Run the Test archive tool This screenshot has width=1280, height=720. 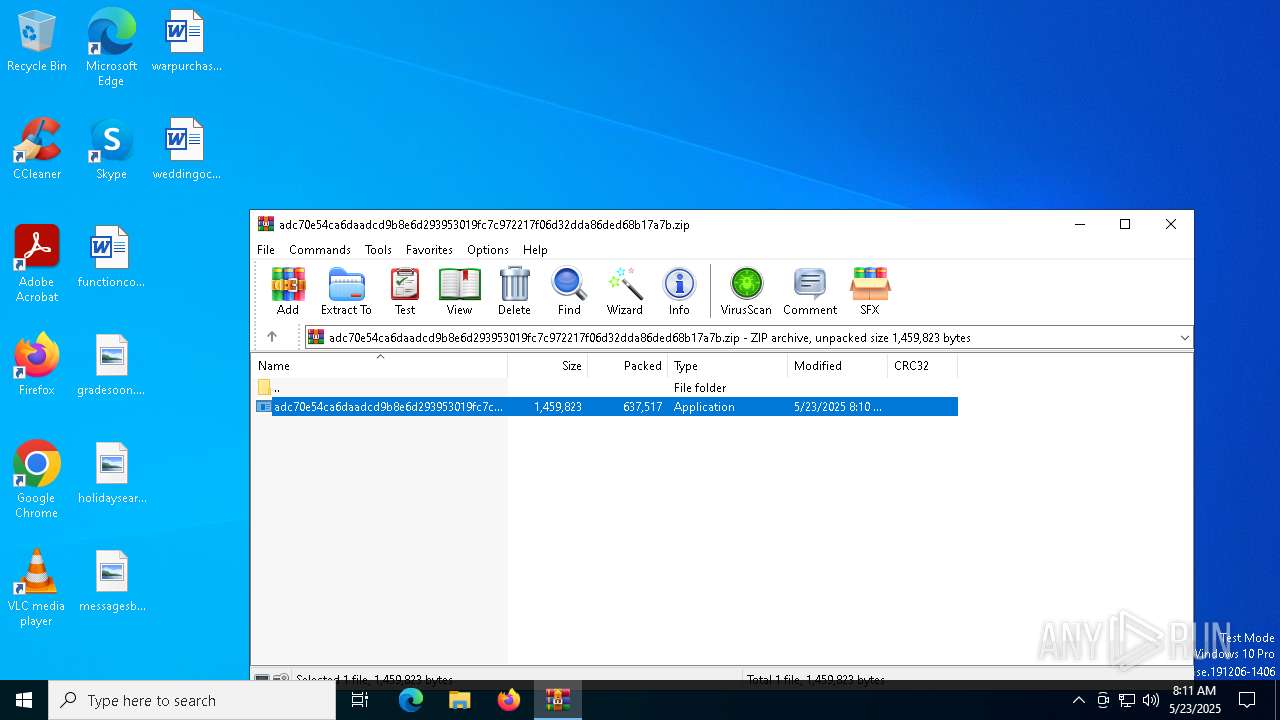[x=405, y=291]
